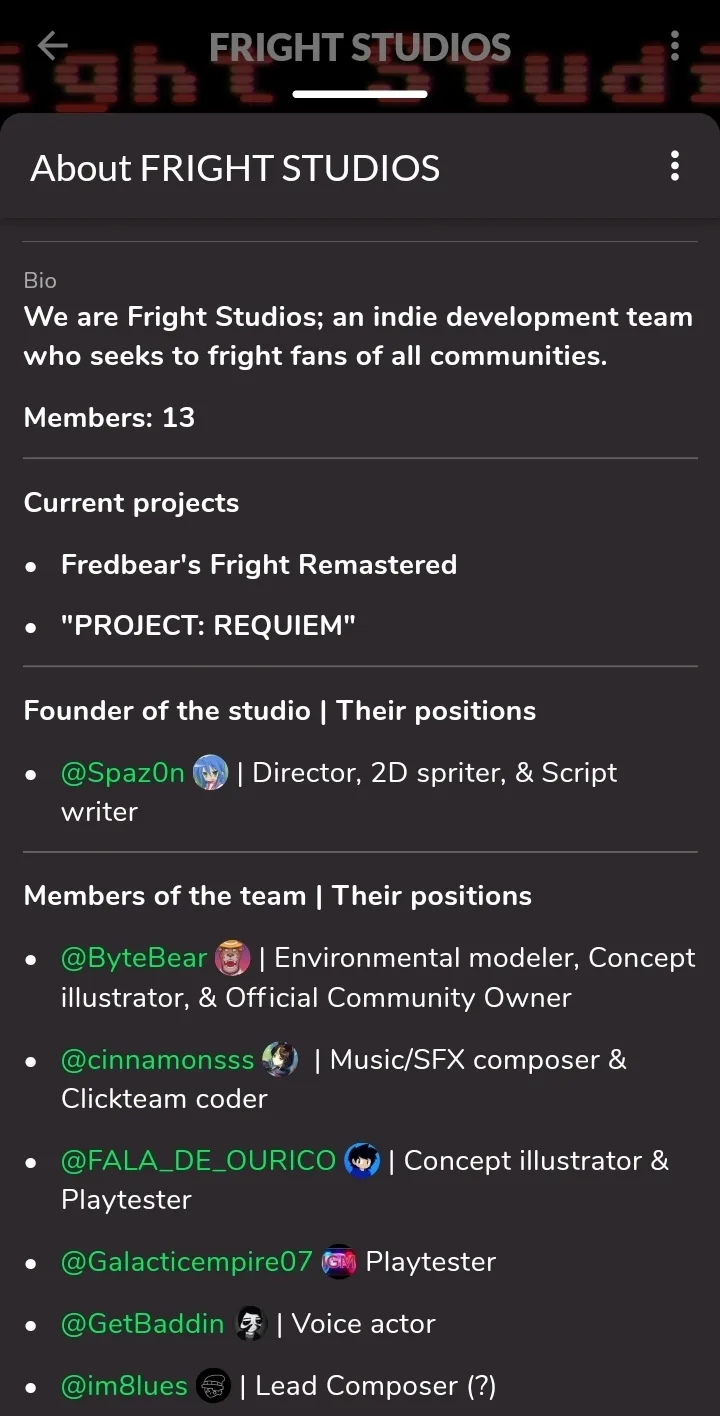This screenshot has height=1416, width=720.
Task: Tap the Fredbear's Fright Remastered project entry
Action: (259, 565)
